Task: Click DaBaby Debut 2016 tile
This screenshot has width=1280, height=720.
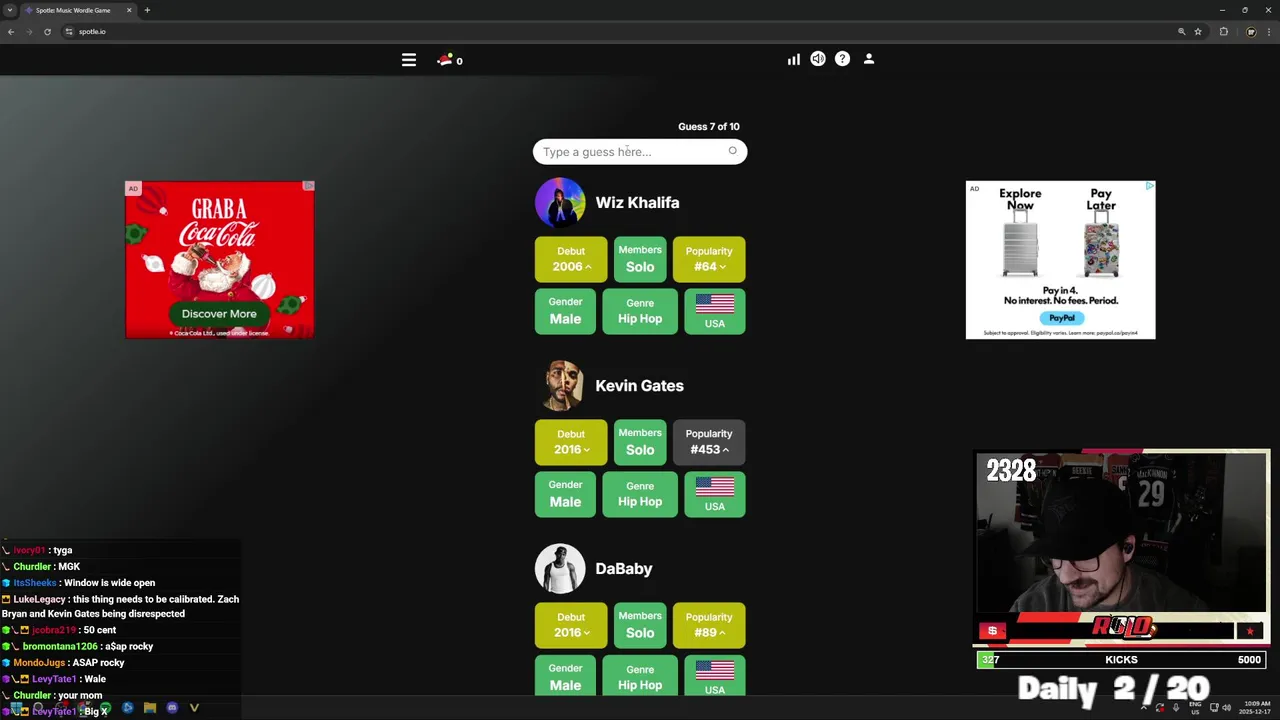Action: click(x=571, y=626)
